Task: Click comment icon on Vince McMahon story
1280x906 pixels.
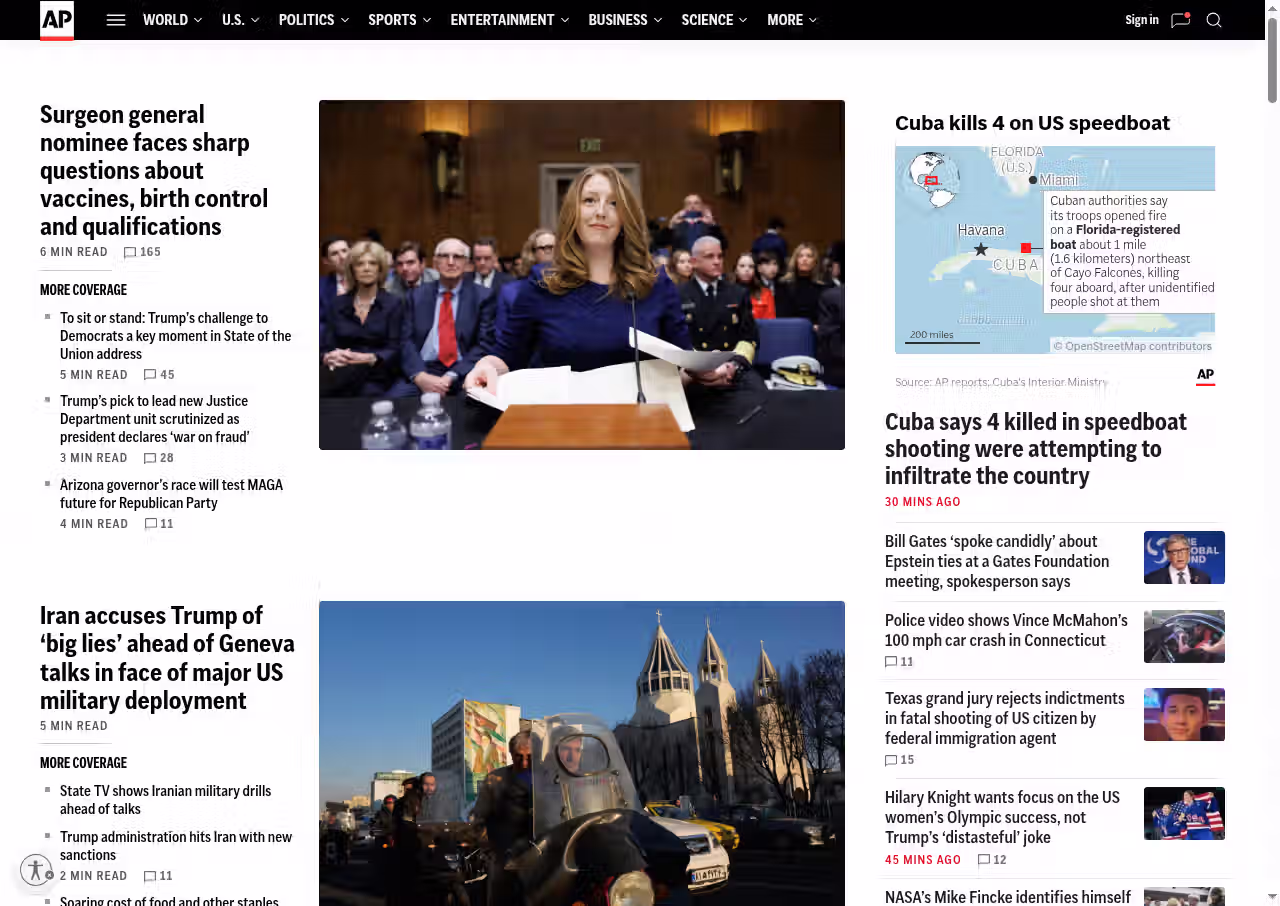Action: (891, 662)
